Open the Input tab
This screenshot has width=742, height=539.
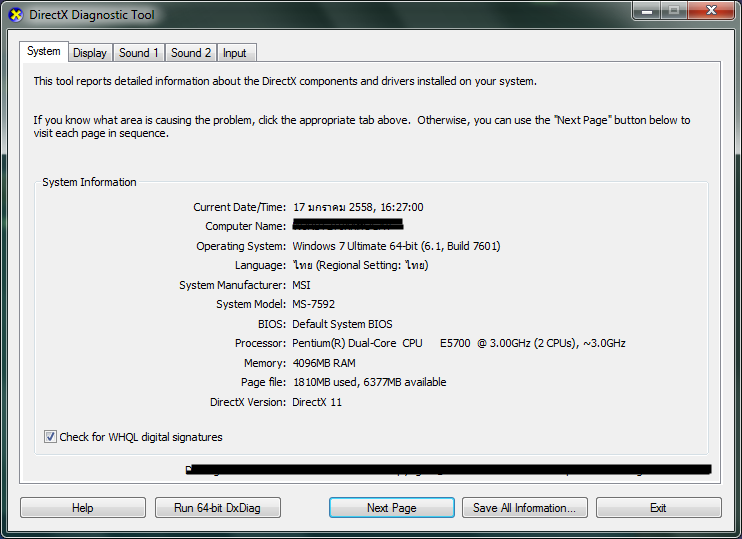click(235, 53)
